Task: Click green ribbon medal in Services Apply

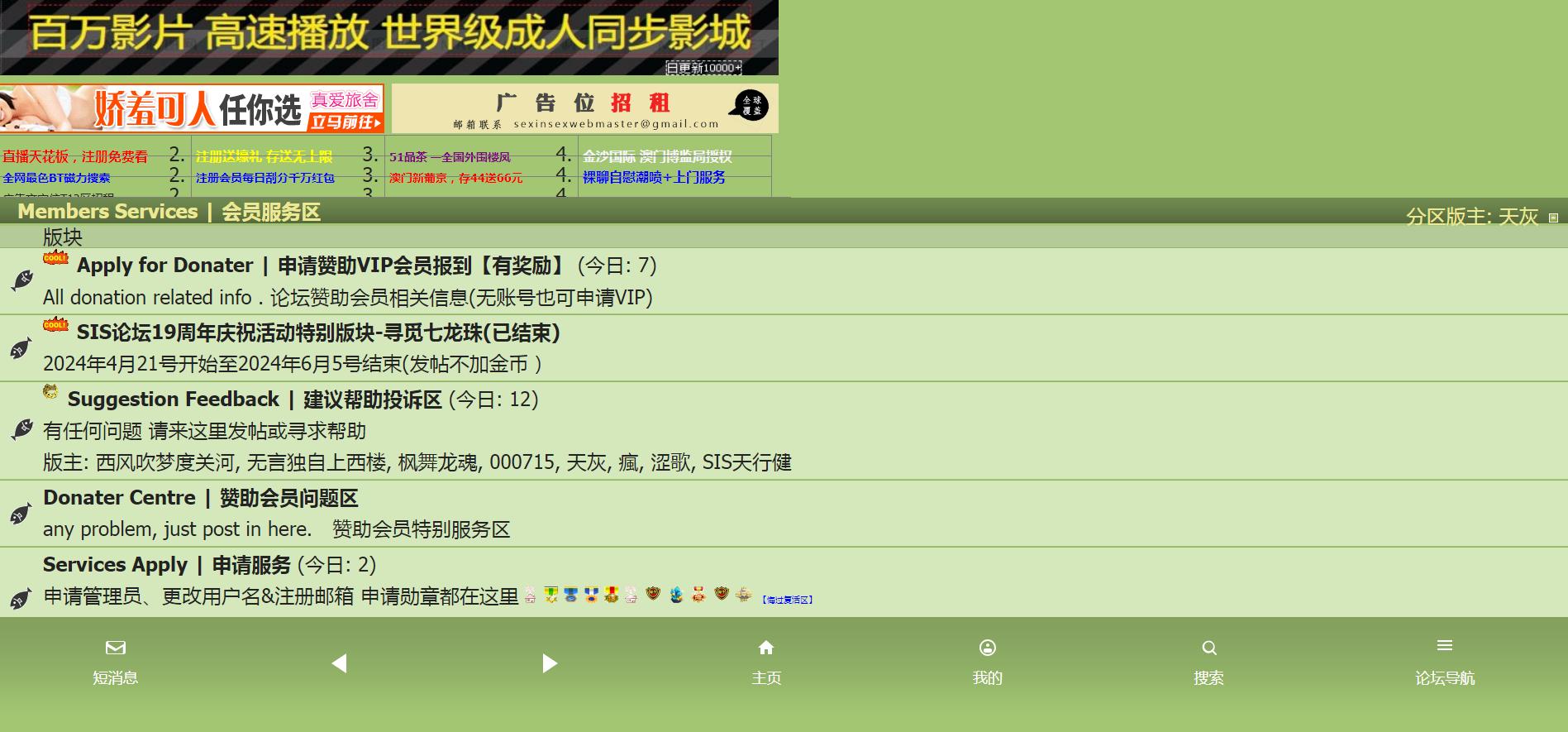Action: click(550, 594)
